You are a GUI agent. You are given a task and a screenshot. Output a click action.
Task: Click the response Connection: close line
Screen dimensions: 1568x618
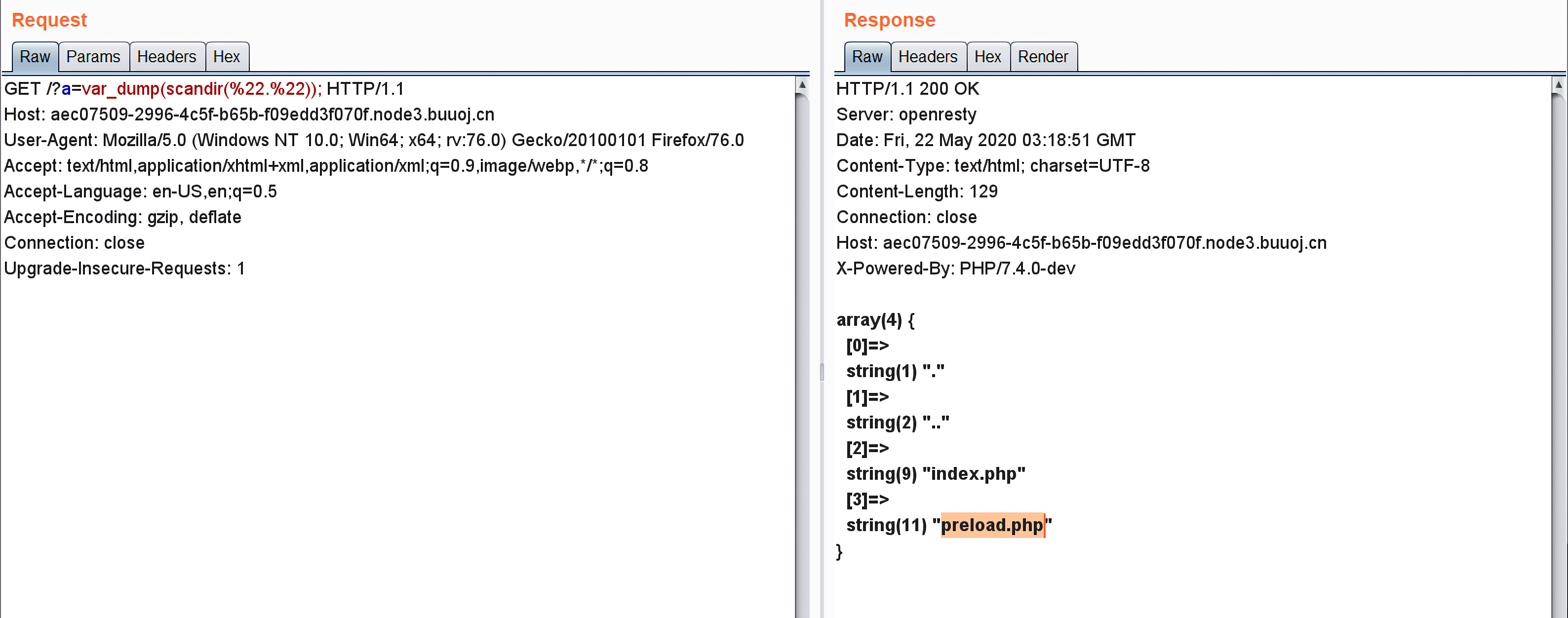click(x=906, y=217)
